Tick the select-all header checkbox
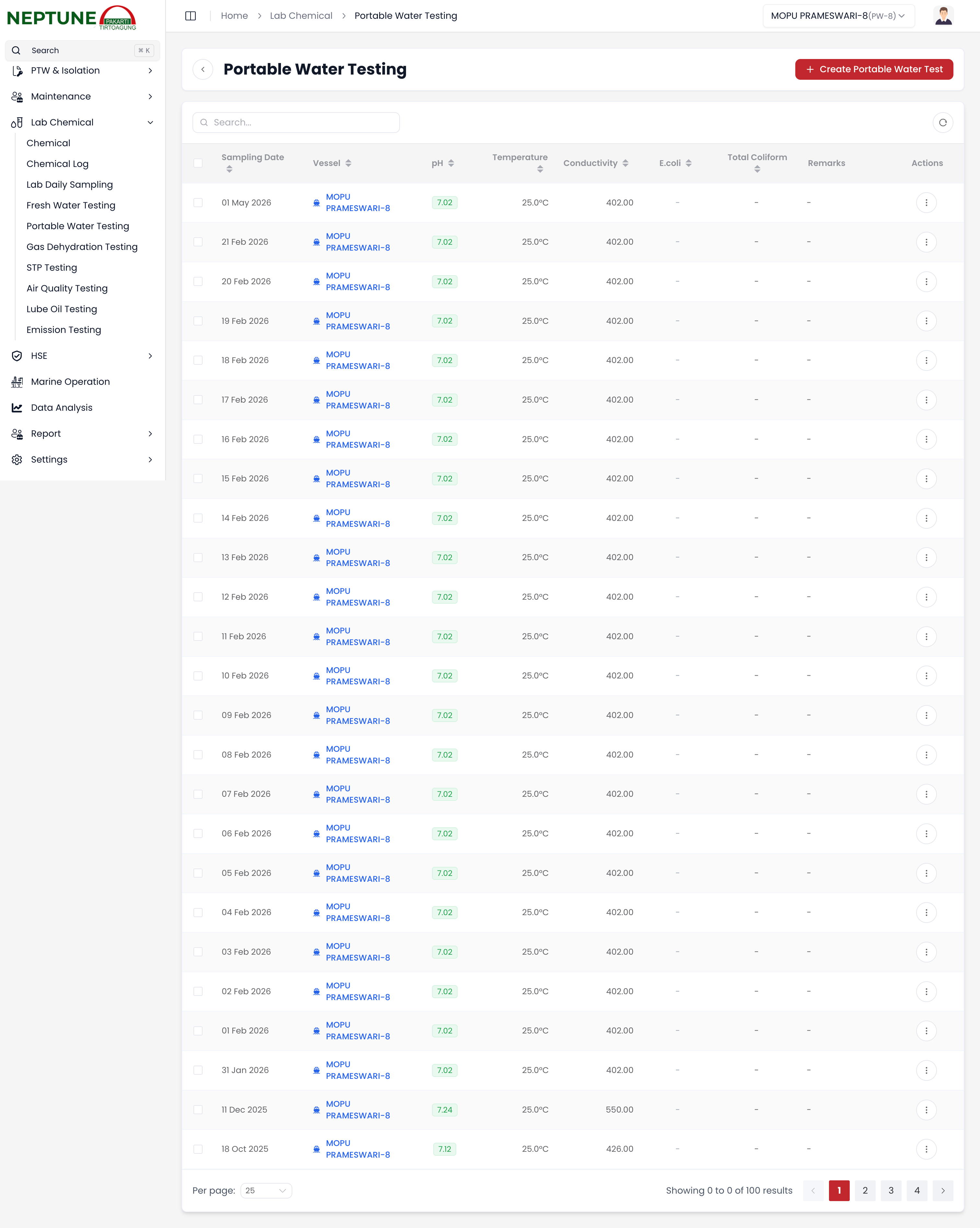This screenshot has height=1228, width=980. (198, 163)
